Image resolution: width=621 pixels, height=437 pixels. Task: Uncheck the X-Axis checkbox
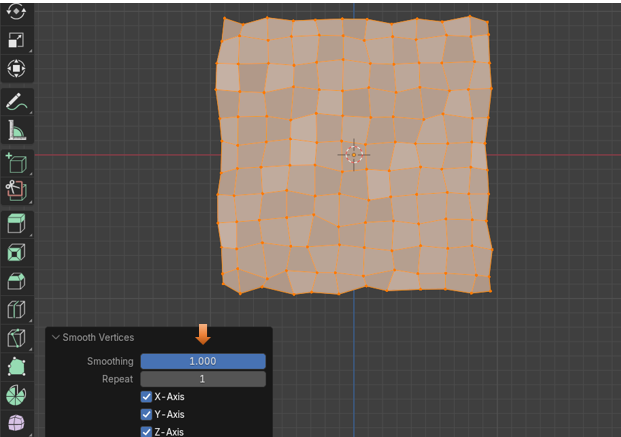[x=147, y=397]
